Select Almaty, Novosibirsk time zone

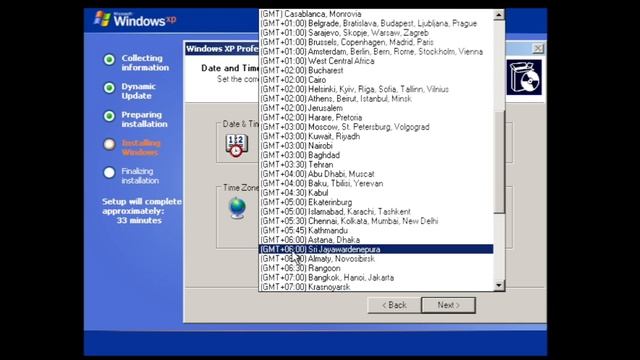point(376,259)
